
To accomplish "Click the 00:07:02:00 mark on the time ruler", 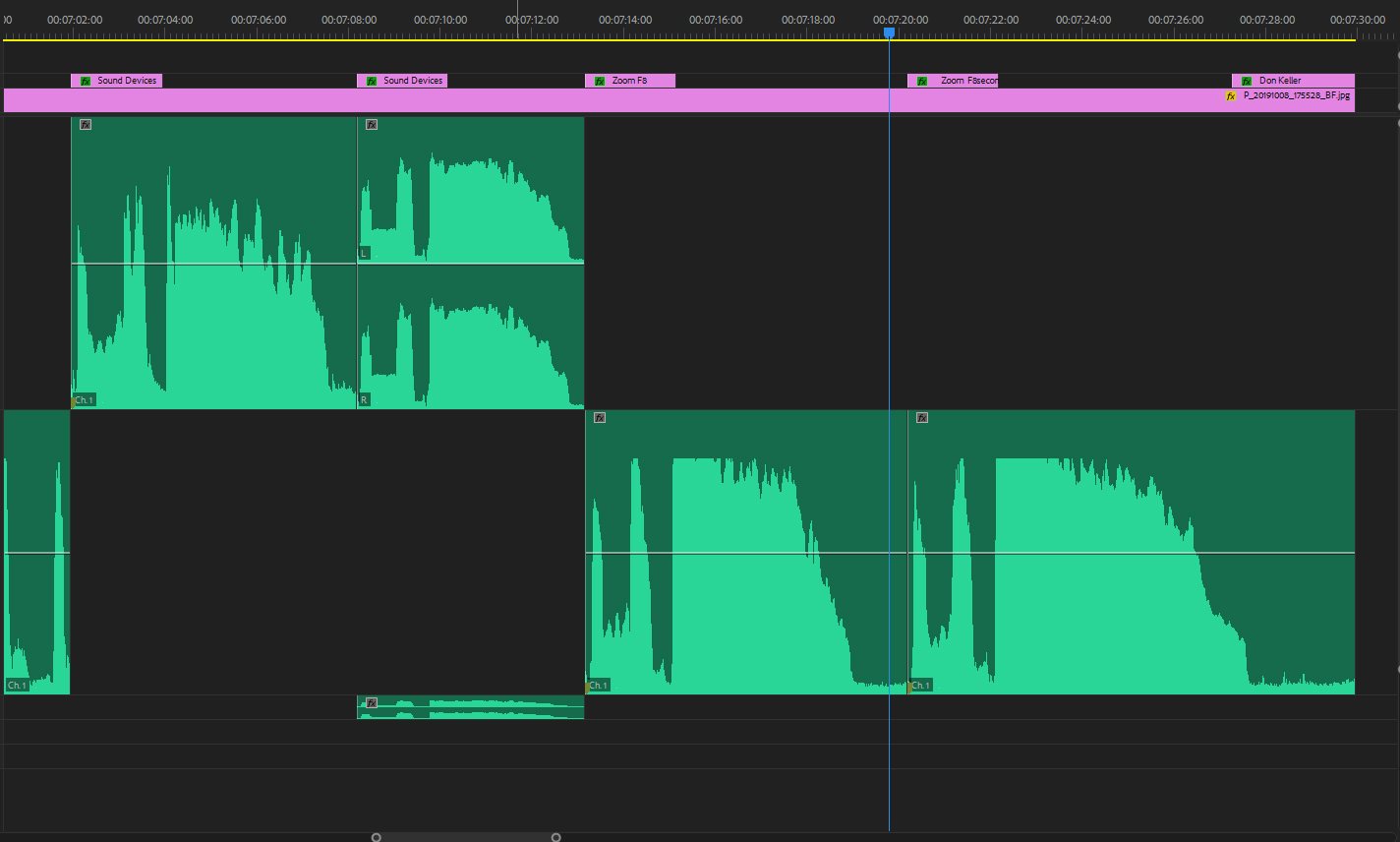I will tap(75, 20).
